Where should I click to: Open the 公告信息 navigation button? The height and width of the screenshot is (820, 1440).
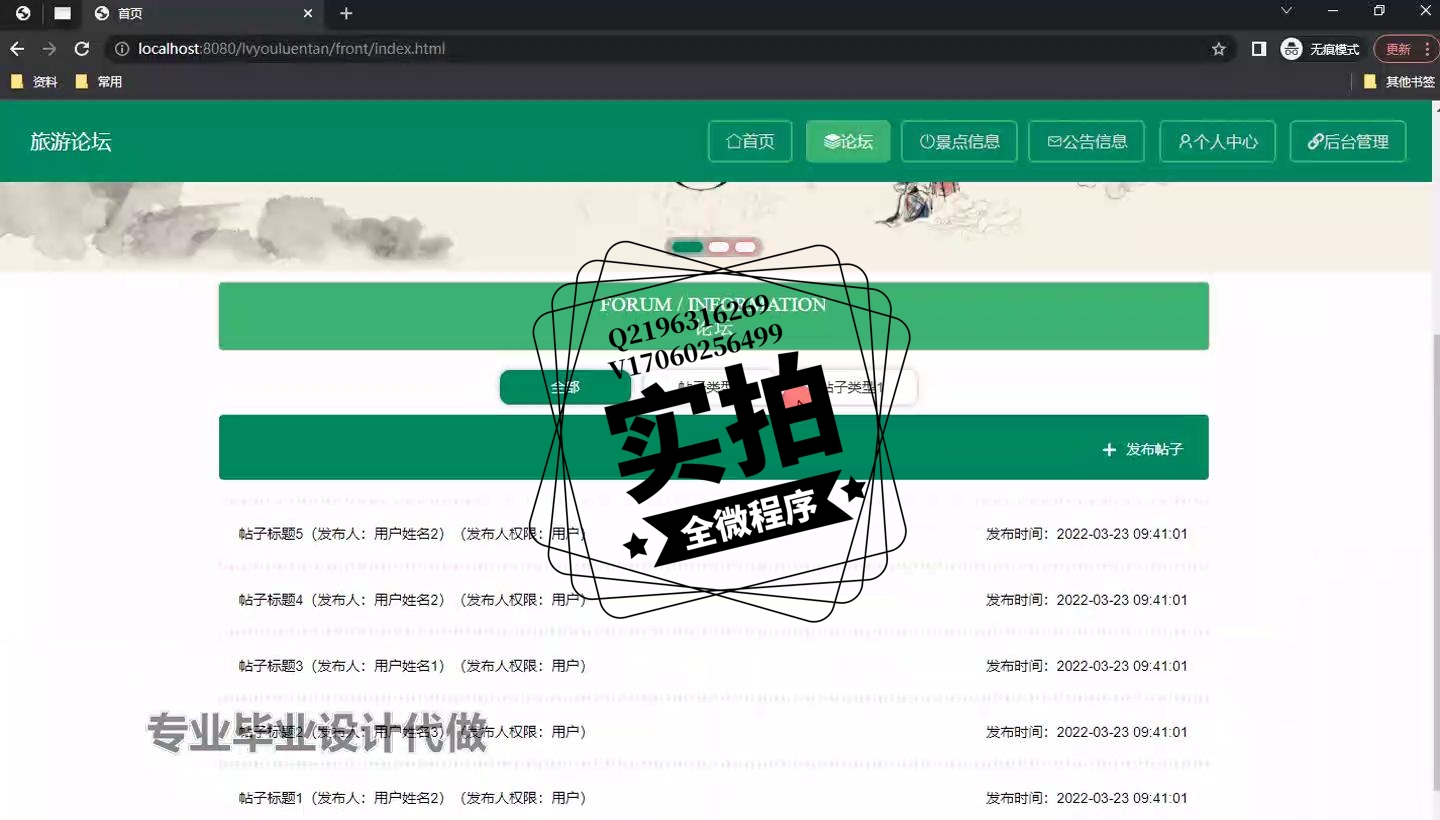pos(1086,141)
